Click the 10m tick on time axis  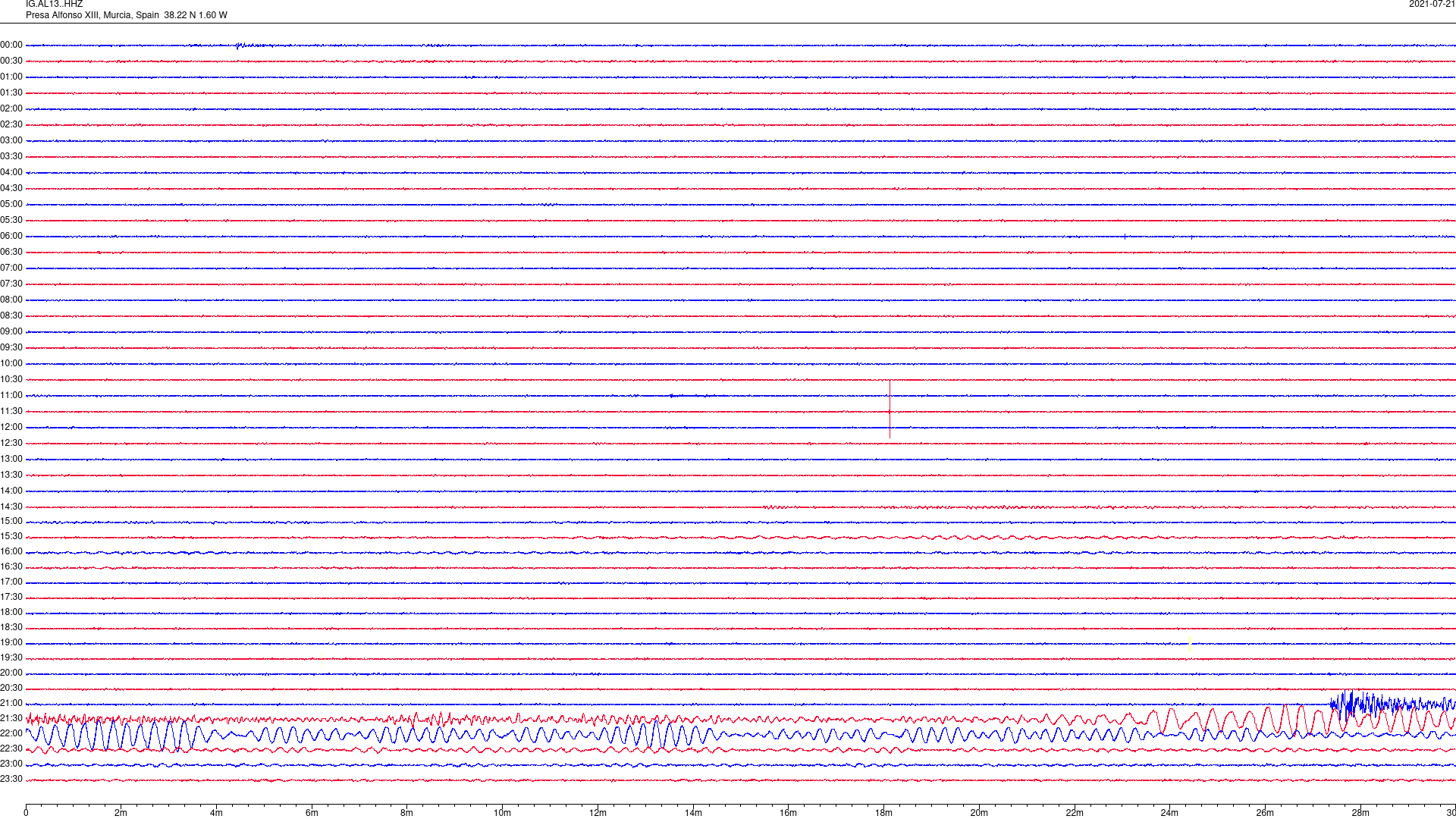click(502, 813)
